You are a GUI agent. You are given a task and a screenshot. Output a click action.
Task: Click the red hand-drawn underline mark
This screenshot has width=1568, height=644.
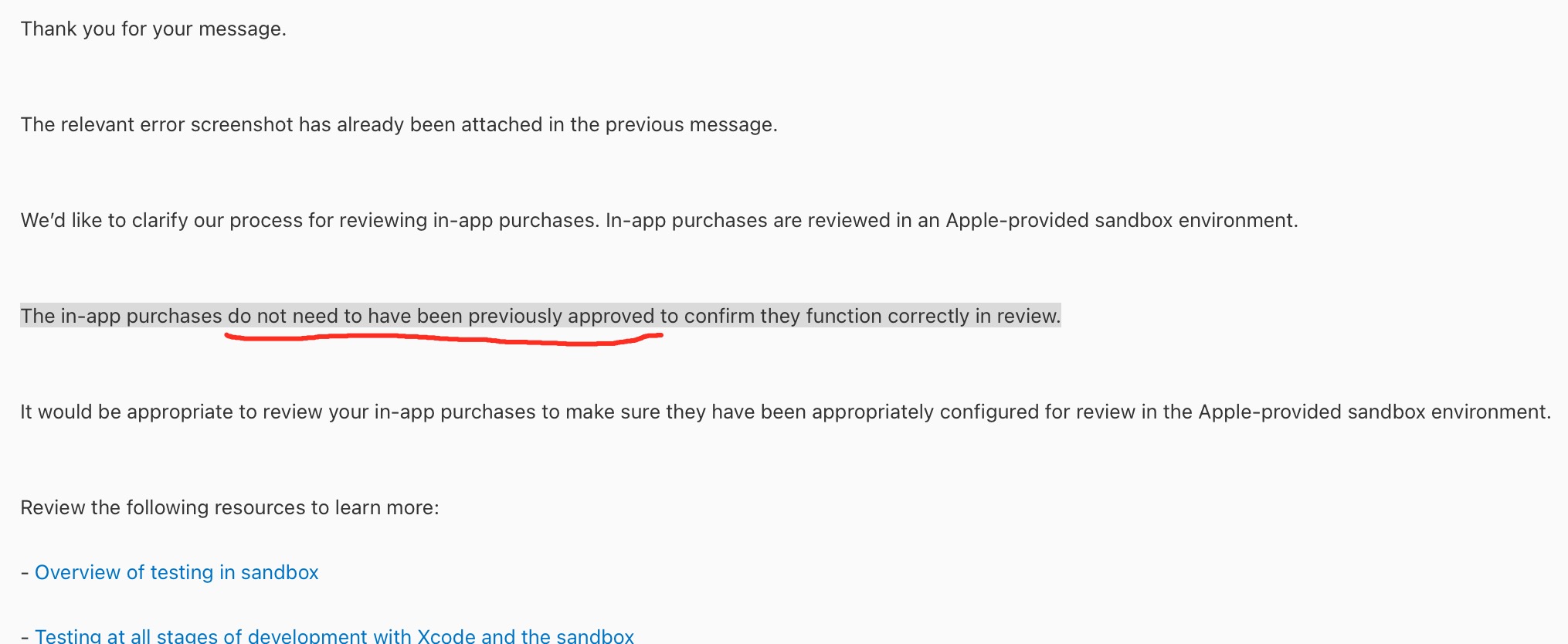click(x=444, y=339)
